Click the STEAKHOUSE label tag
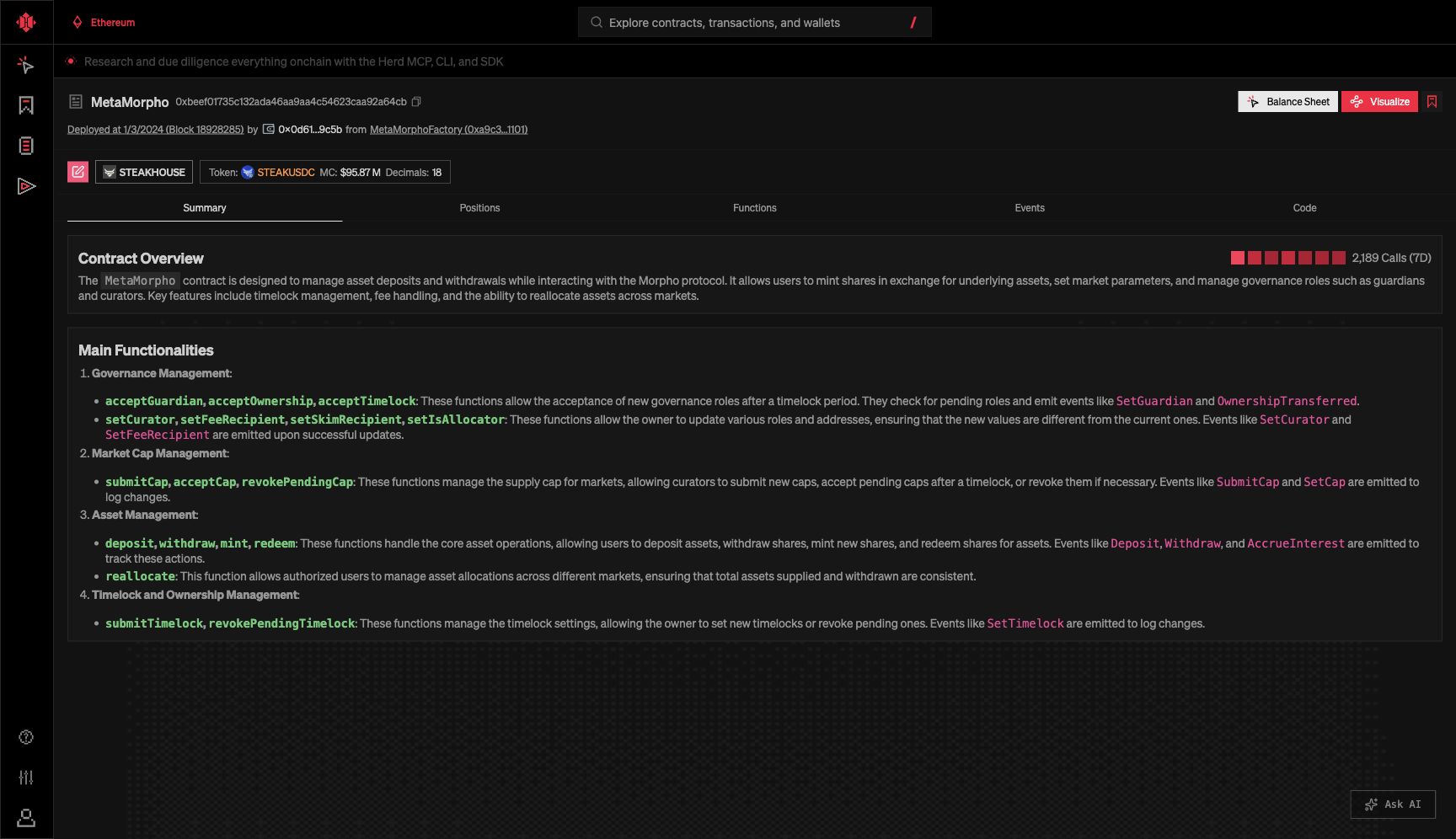1456x839 pixels. pos(144,172)
